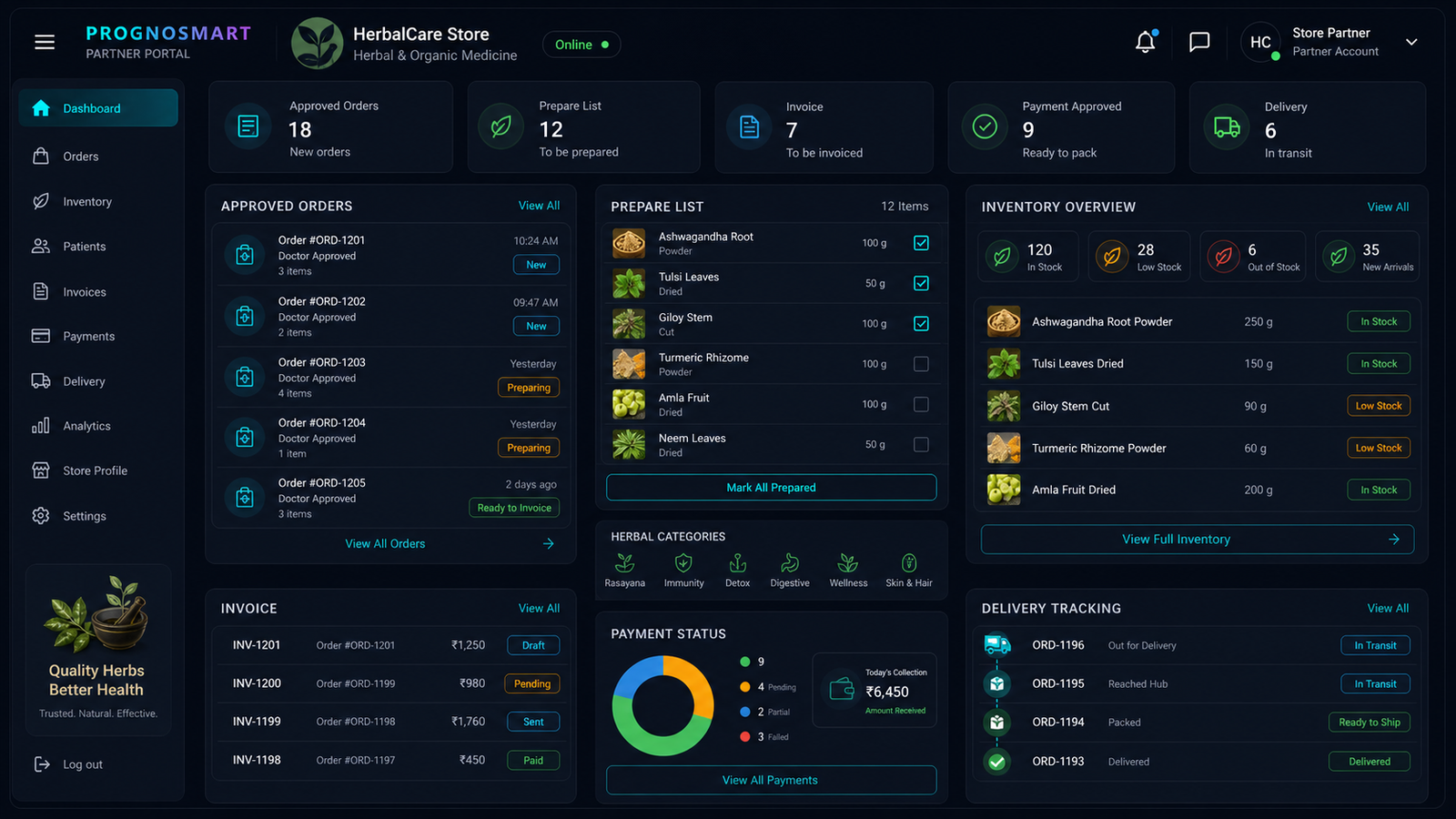Click the HerbalCare Store leaf logo
Image resolution: width=1456 pixels, height=819 pixels.
317,43
